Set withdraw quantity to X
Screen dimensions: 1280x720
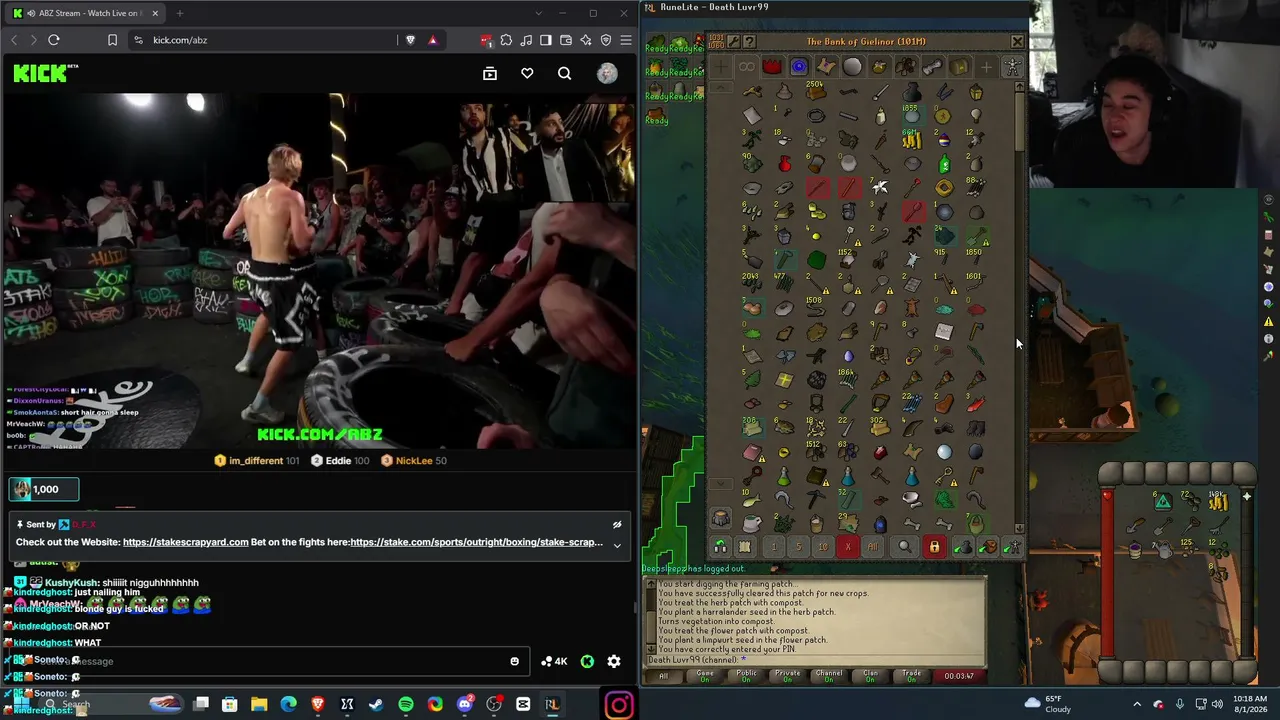[x=848, y=547]
